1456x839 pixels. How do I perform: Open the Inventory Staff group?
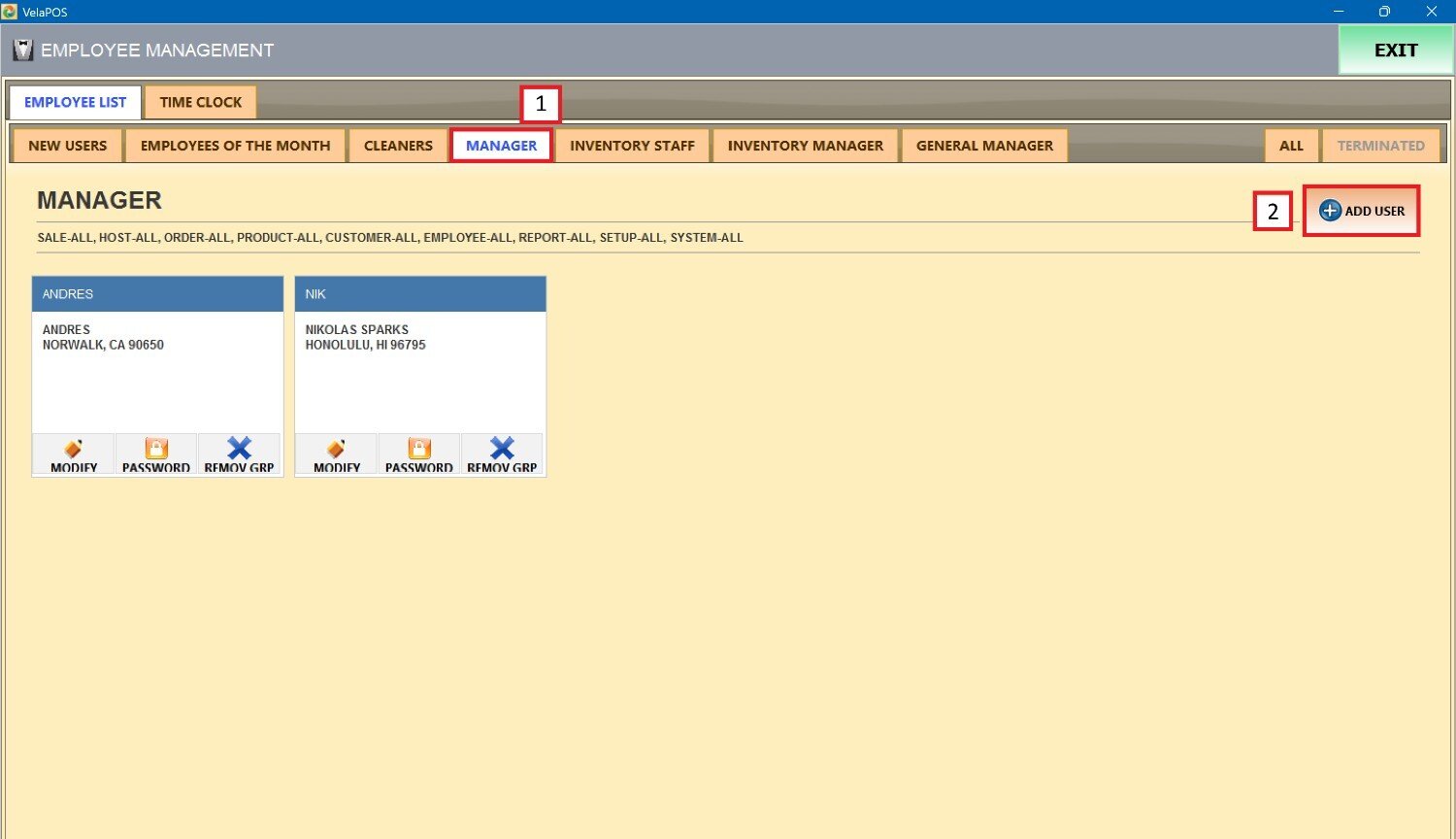click(632, 146)
